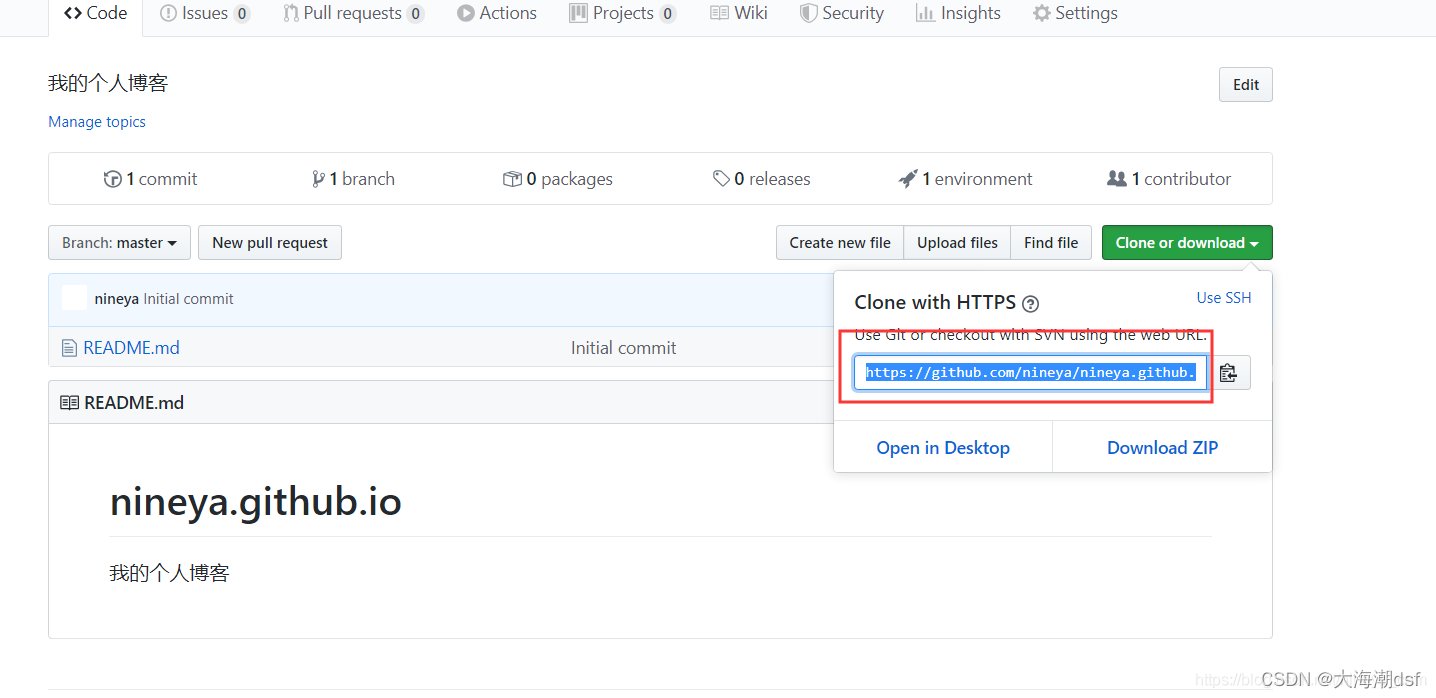Click the Edit description button

(x=1246, y=85)
